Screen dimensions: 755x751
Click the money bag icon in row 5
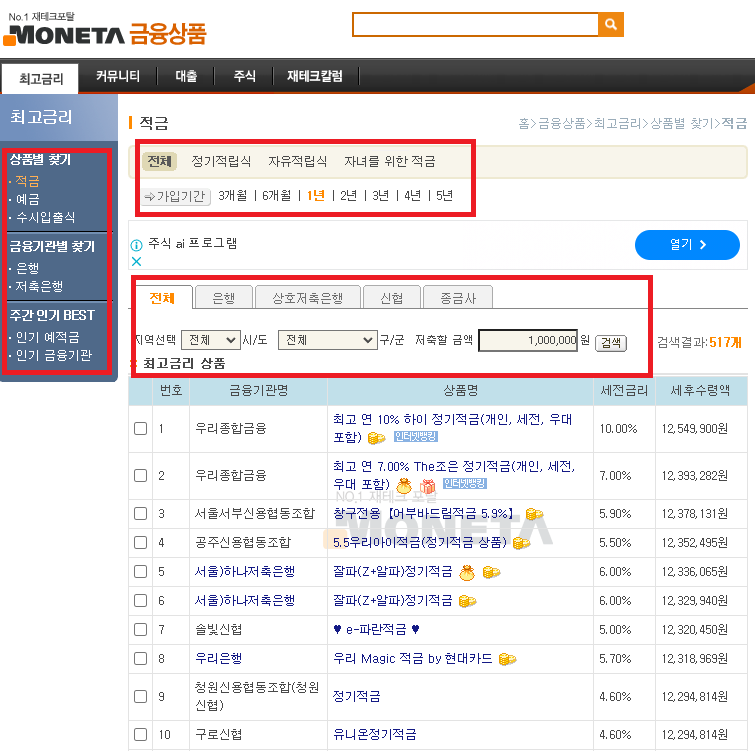467,572
